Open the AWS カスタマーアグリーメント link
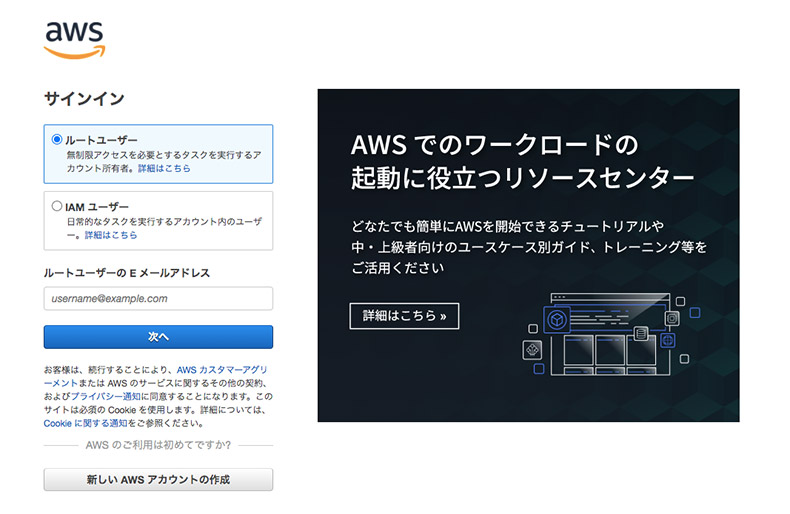Viewport: 790px width, 514px height. [222, 370]
